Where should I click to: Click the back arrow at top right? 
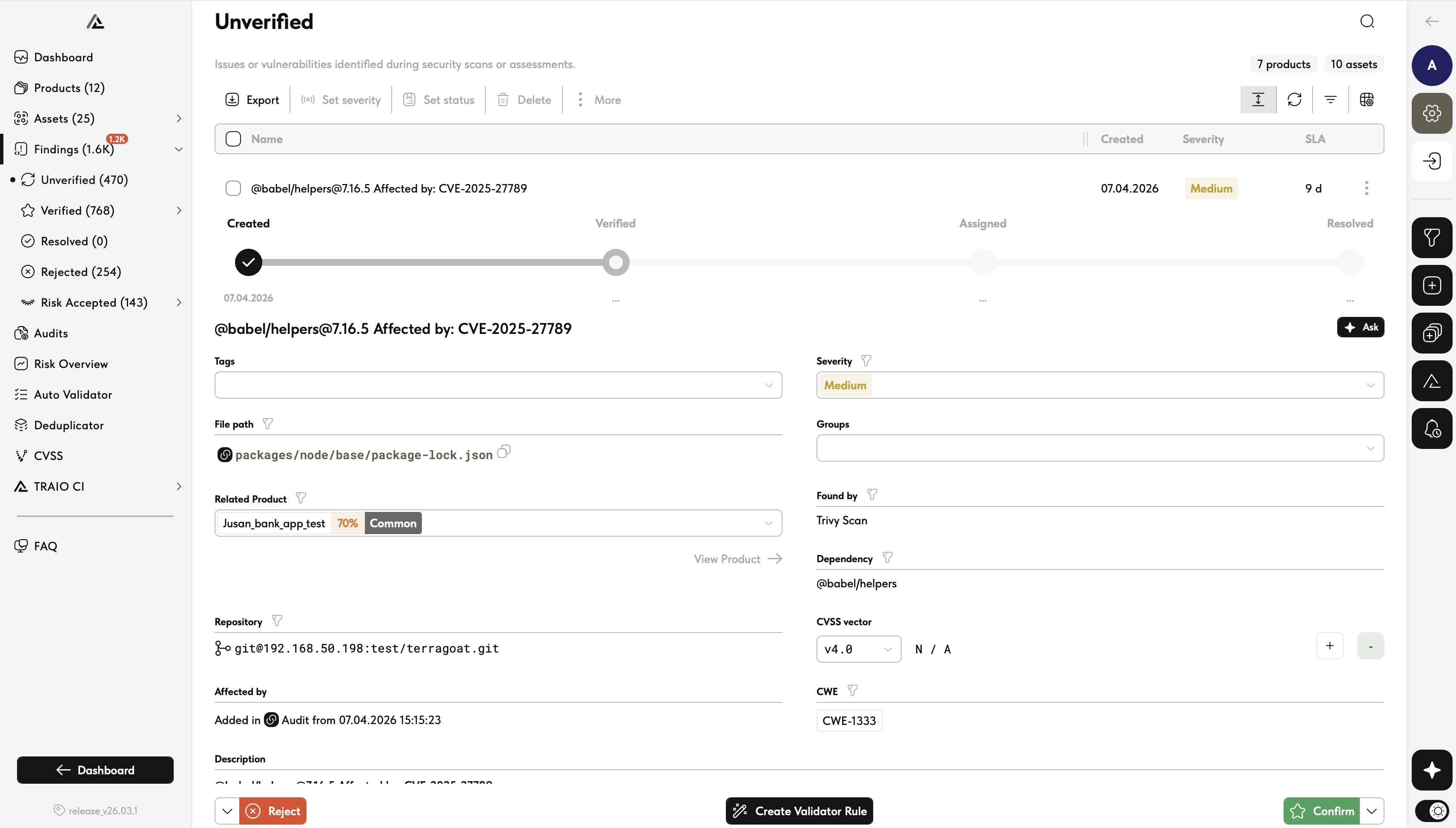(x=1432, y=22)
